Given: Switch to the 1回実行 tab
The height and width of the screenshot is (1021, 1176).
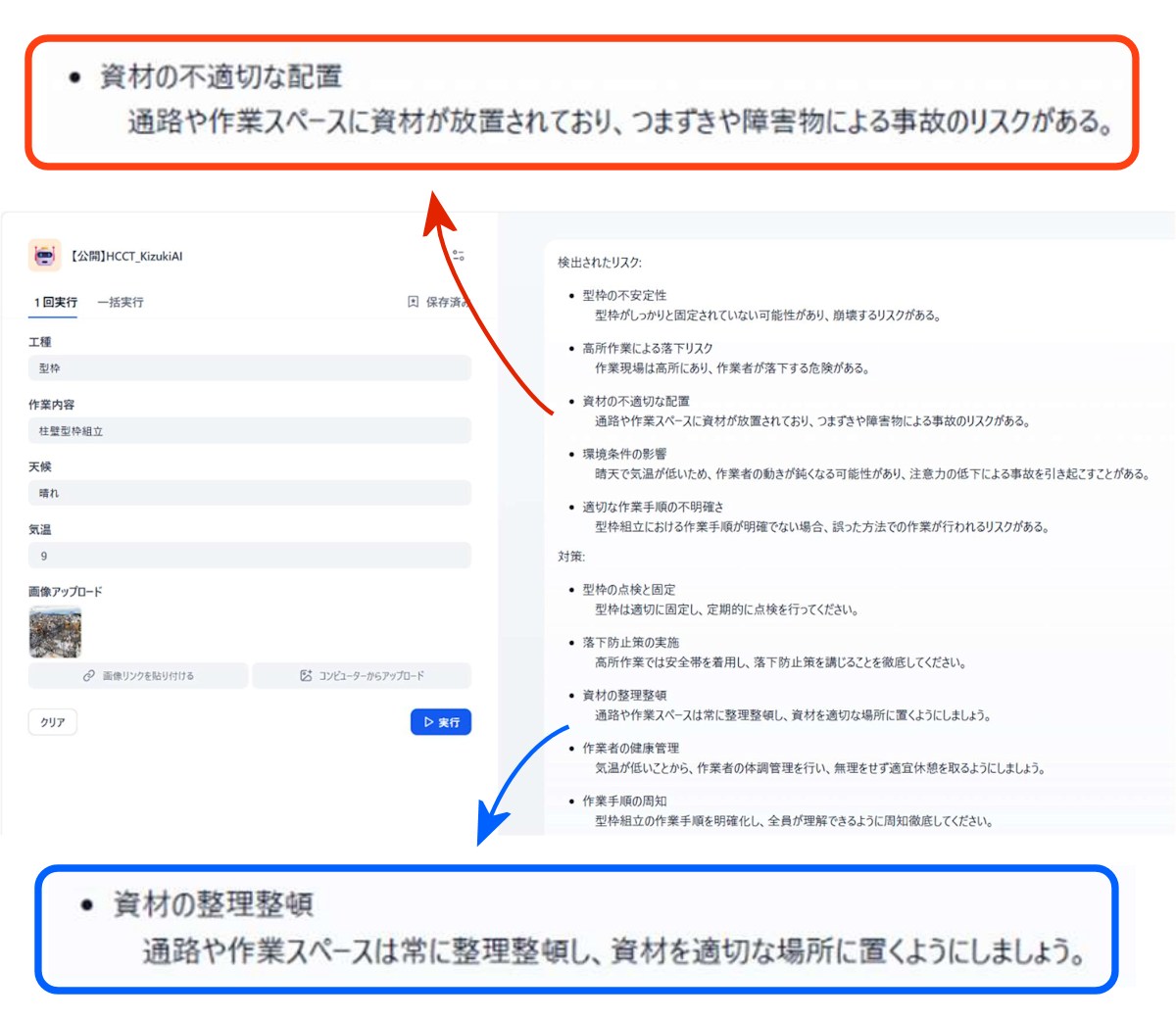Looking at the screenshot, I should coord(56,302).
